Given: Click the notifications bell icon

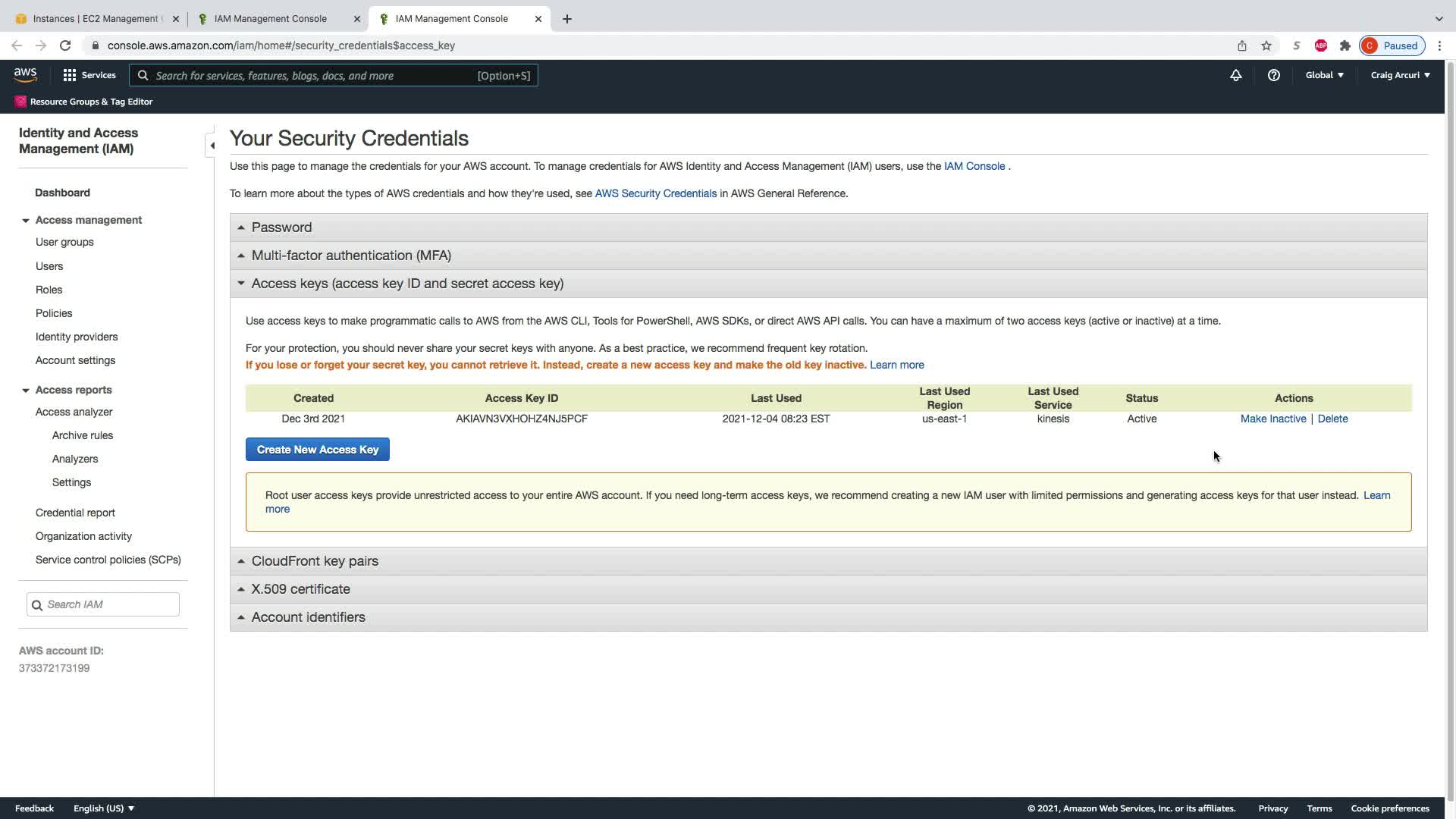Looking at the screenshot, I should (1235, 75).
